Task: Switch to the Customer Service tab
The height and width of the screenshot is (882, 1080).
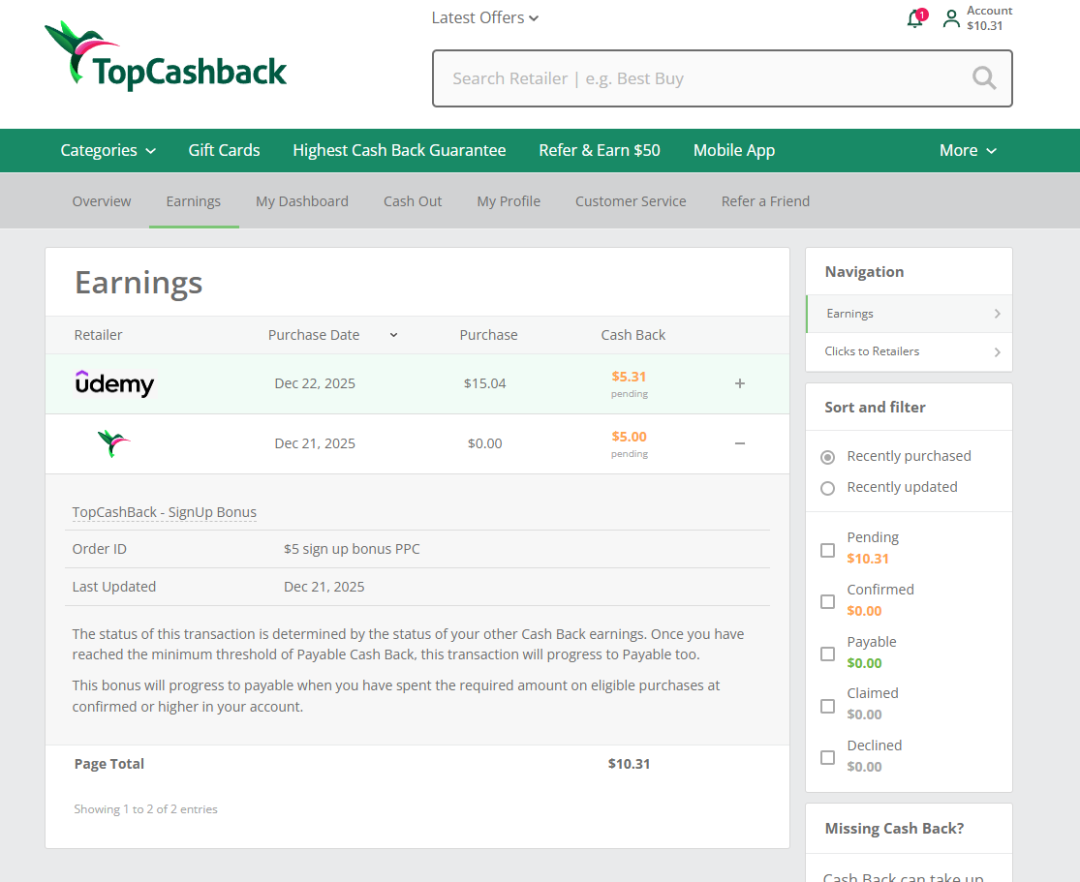Action: (x=631, y=201)
